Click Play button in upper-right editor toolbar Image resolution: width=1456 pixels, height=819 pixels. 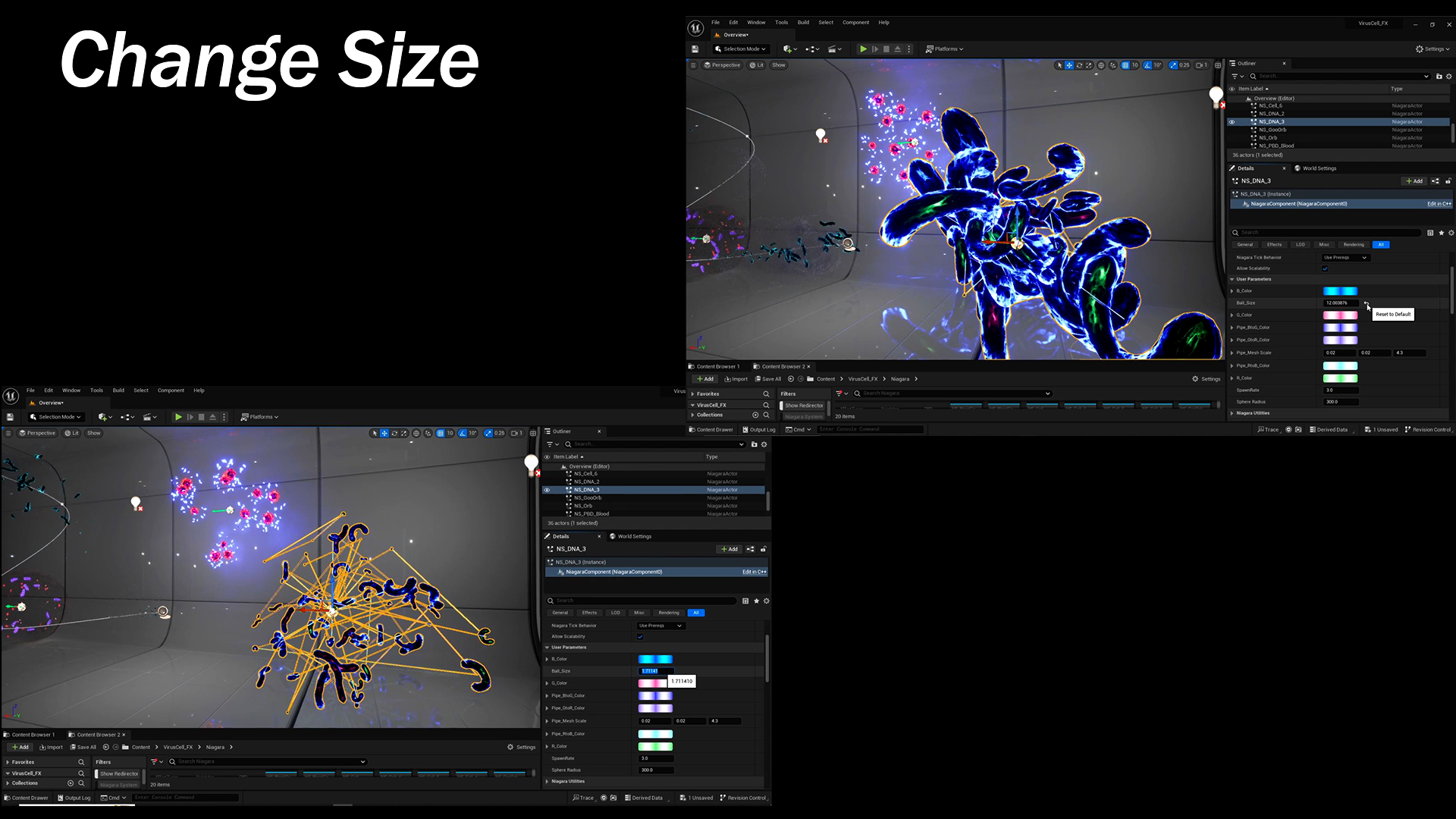[863, 49]
